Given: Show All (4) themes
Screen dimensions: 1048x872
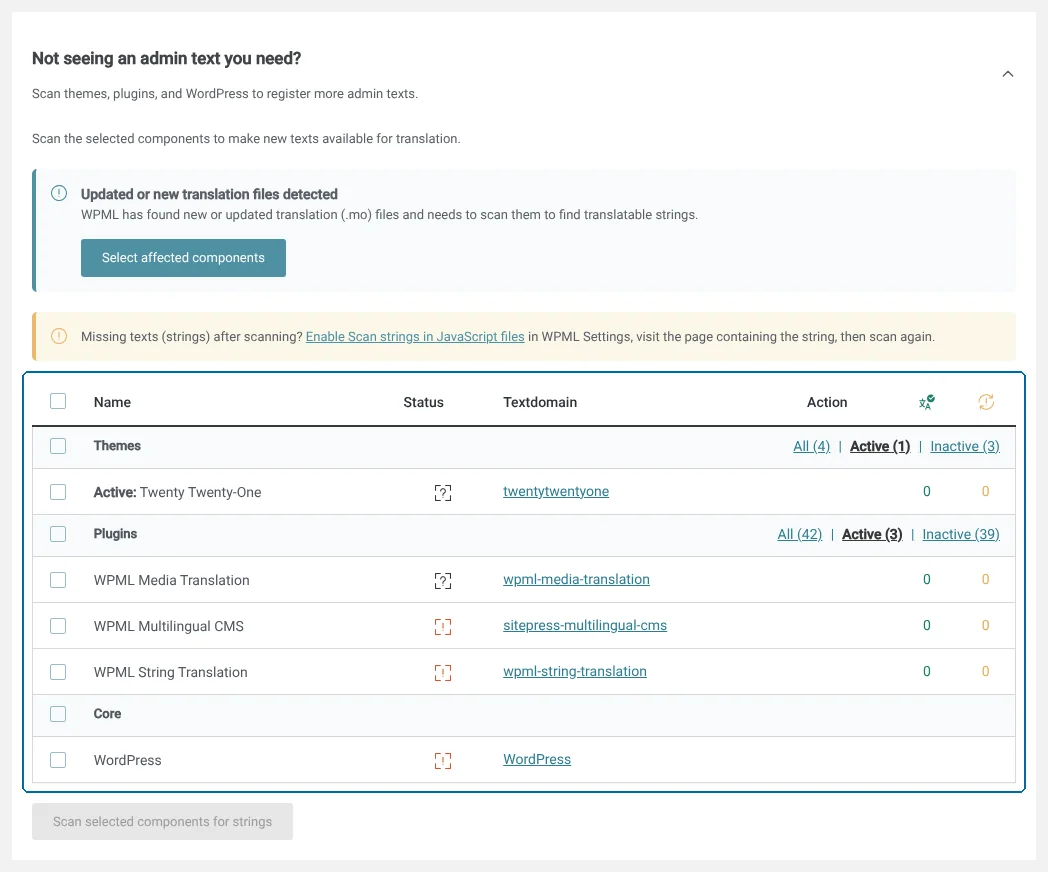Looking at the screenshot, I should [811, 446].
